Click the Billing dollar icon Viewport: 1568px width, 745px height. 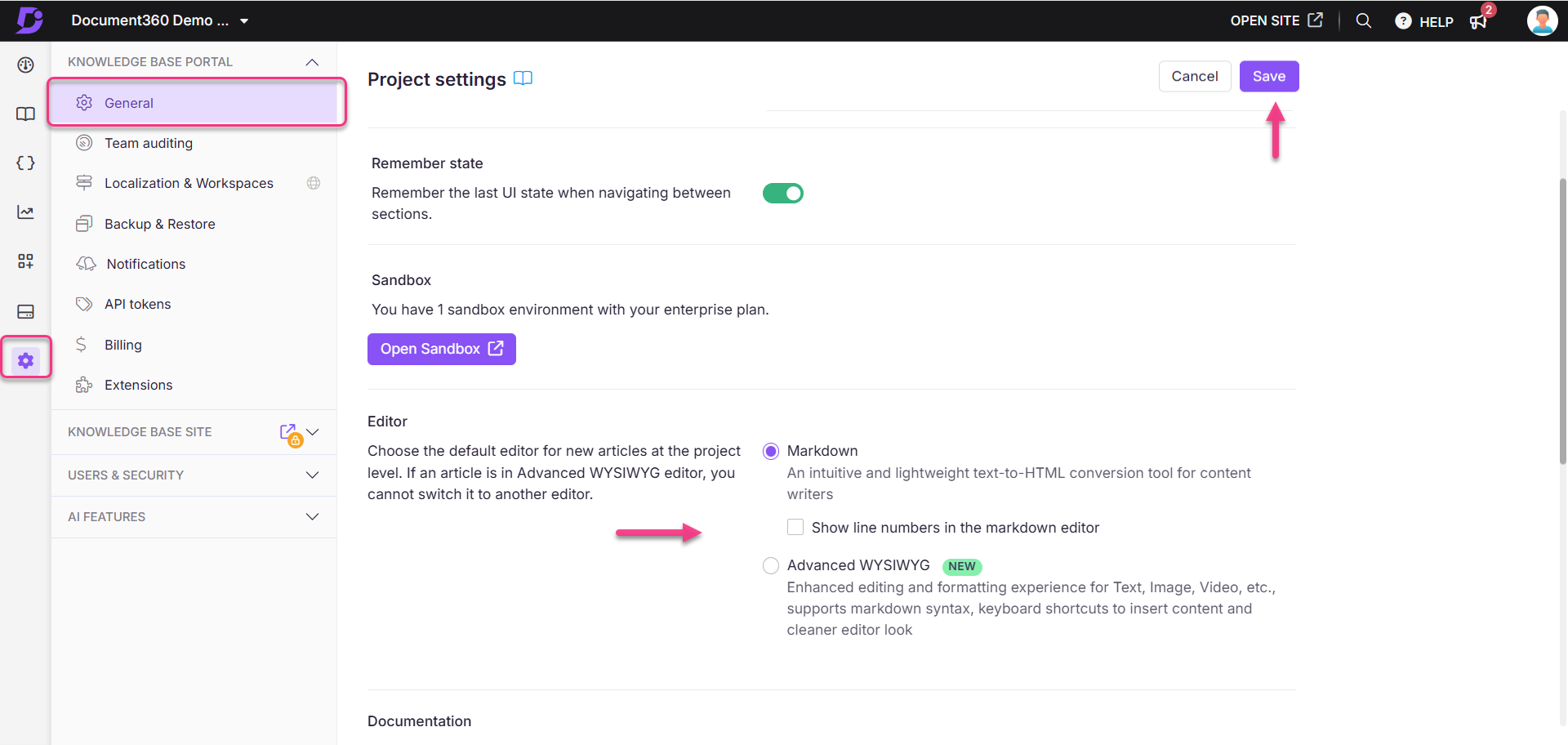81,345
